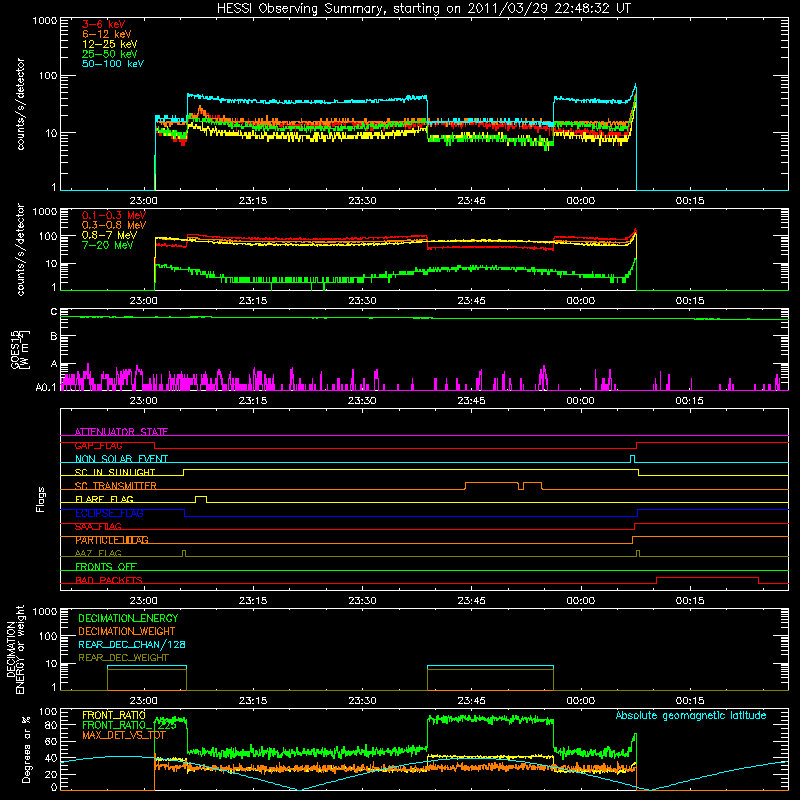Screen dimensions: 800x800
Task: Select the MAX_DET_VS_TOT legend label
Action: click(x=124, y=735)
